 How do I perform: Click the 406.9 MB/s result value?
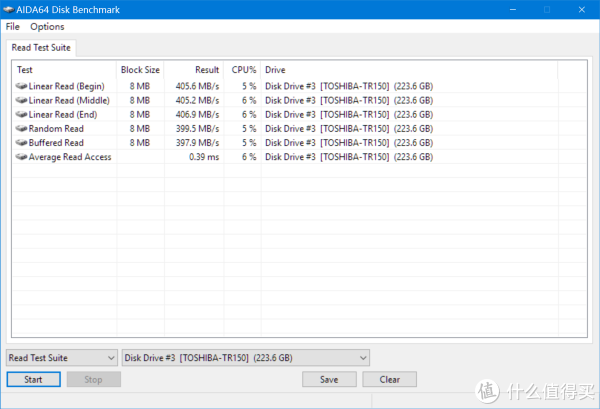[x=197, y=115]
